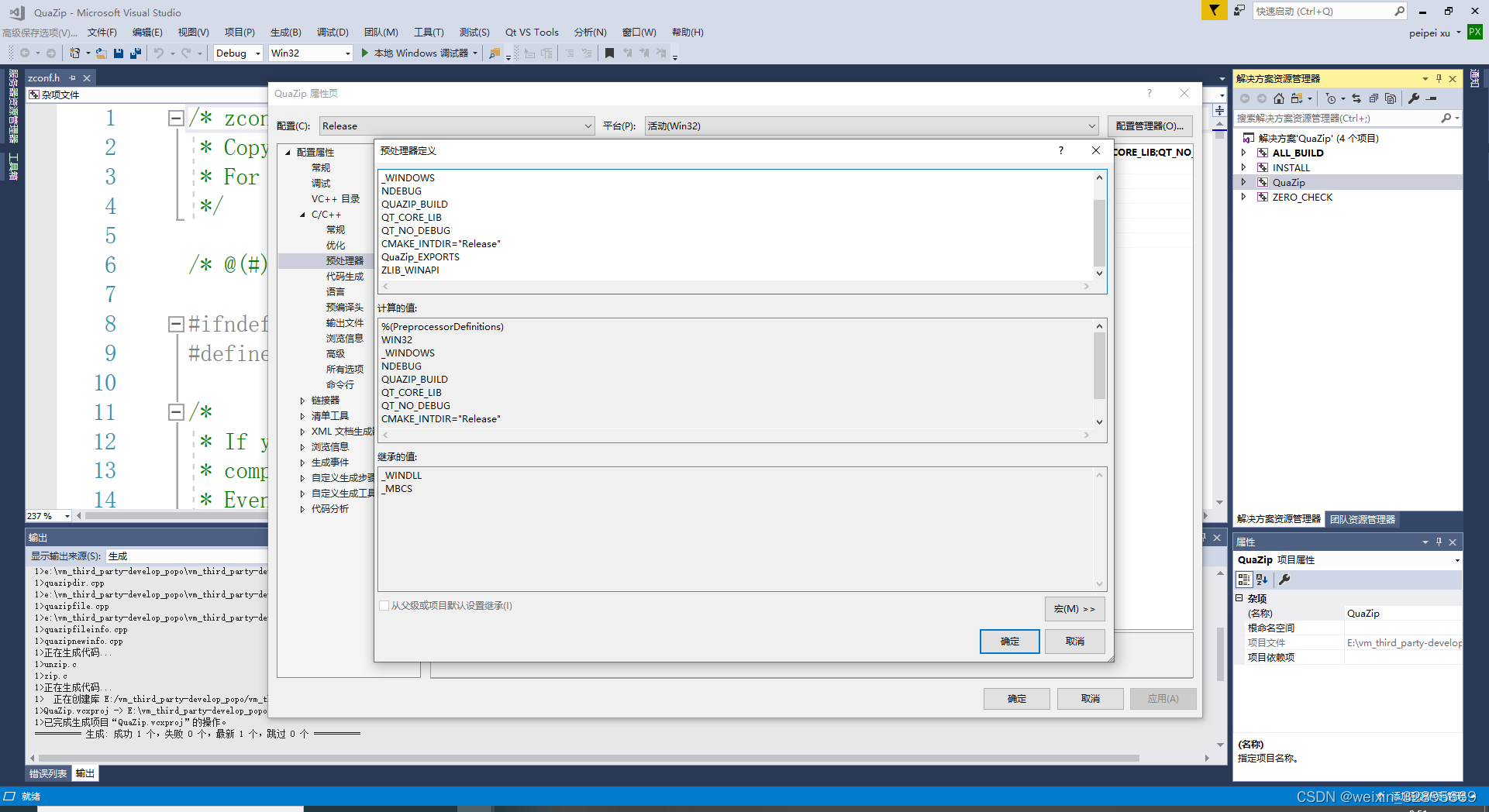Click the Save file icon
This screenshot has width=1489, height=812.
[119, 53]
